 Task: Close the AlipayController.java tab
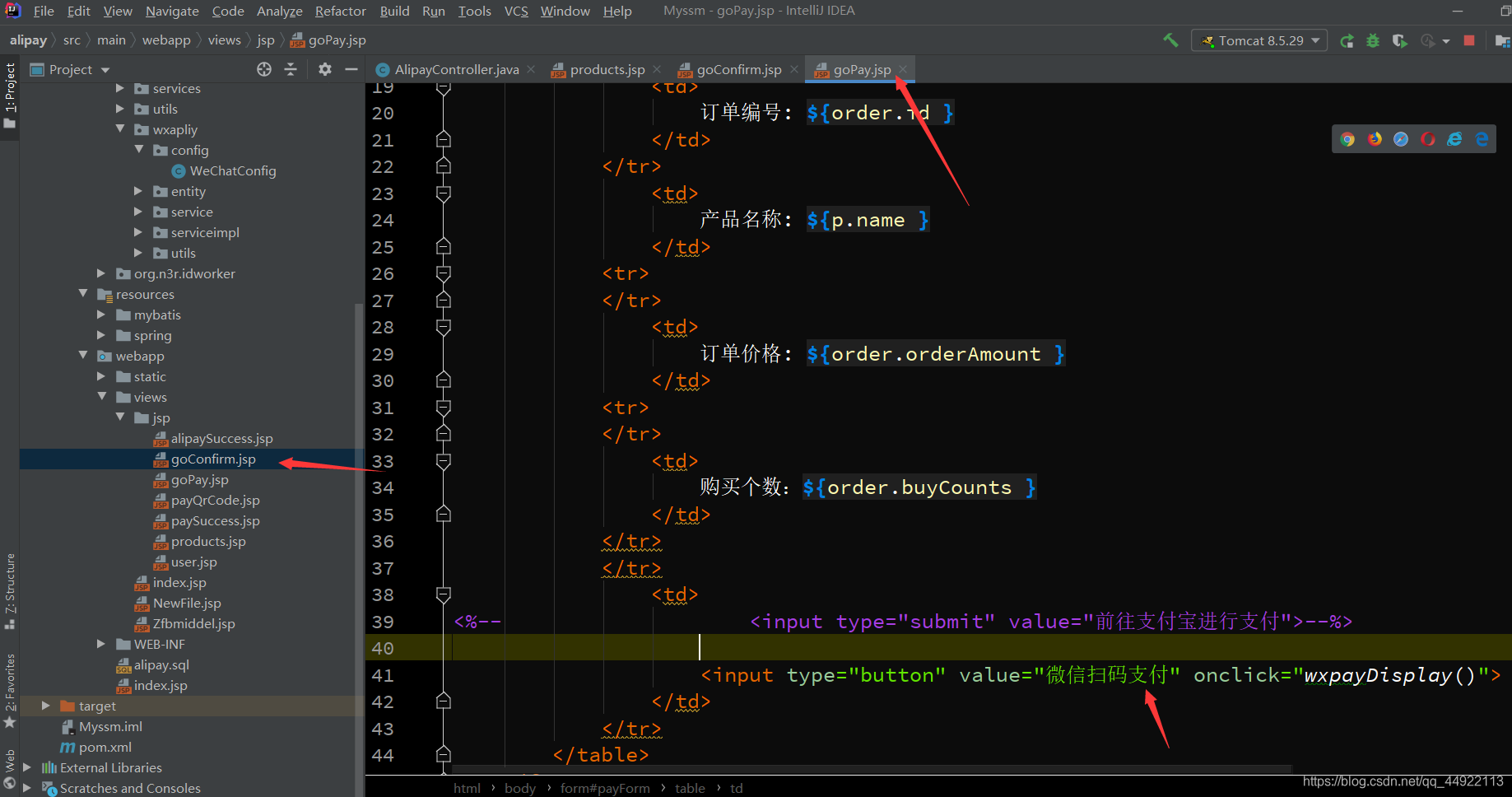[531, 69]
